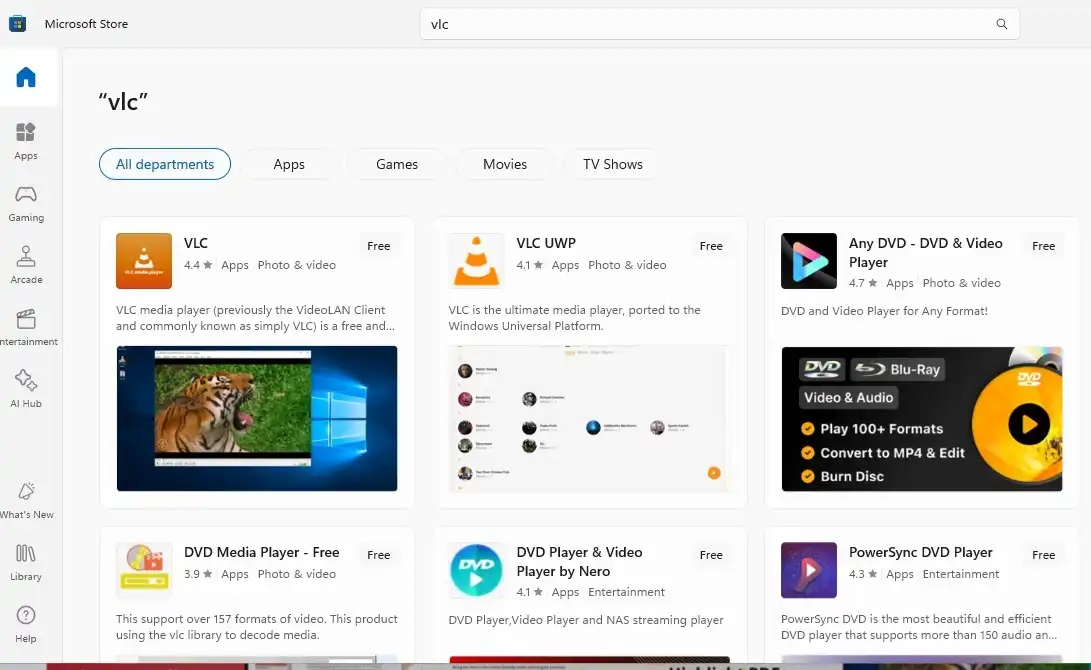Open the VLC tiger screenshot thumbnail

click(257, 419)
